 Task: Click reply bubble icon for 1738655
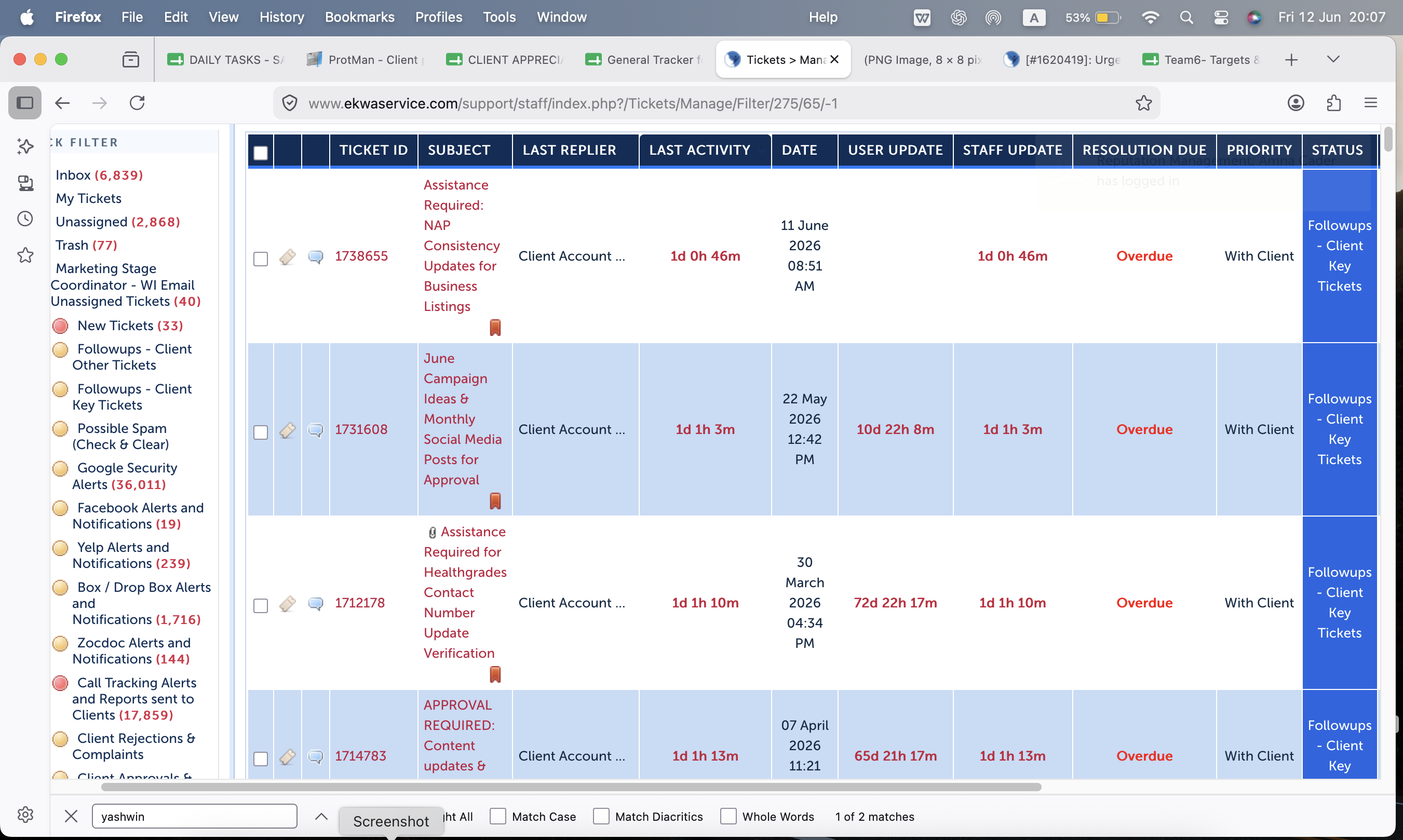pos(316,257)
